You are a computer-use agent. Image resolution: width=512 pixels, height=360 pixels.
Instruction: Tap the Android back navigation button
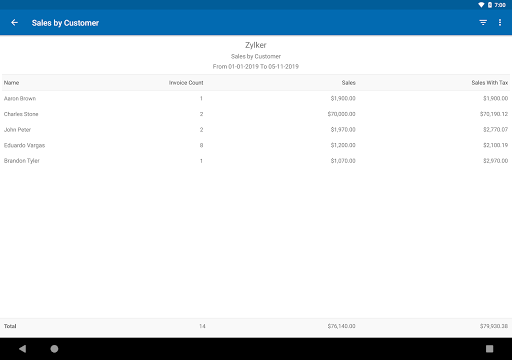[x=22, y=349]
